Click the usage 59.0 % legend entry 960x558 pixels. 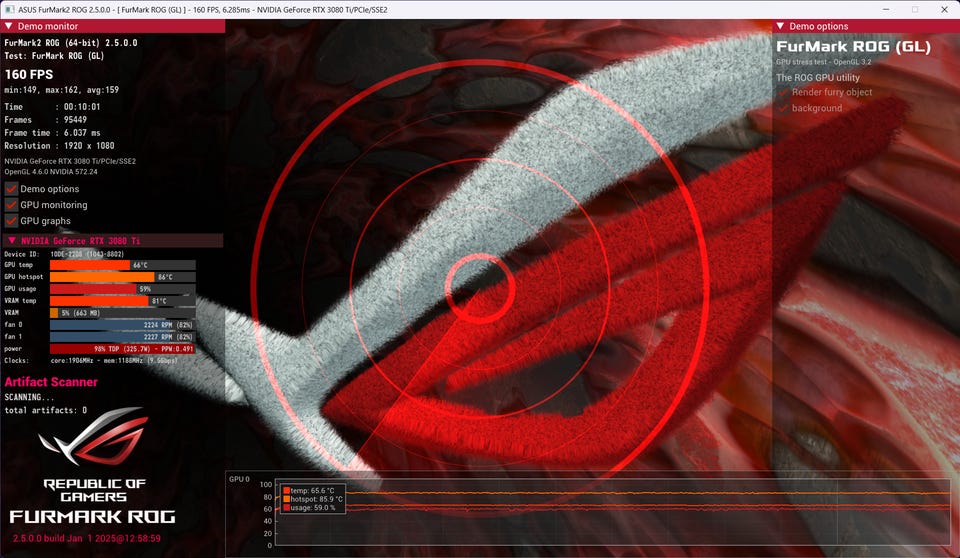coord(309,508)
